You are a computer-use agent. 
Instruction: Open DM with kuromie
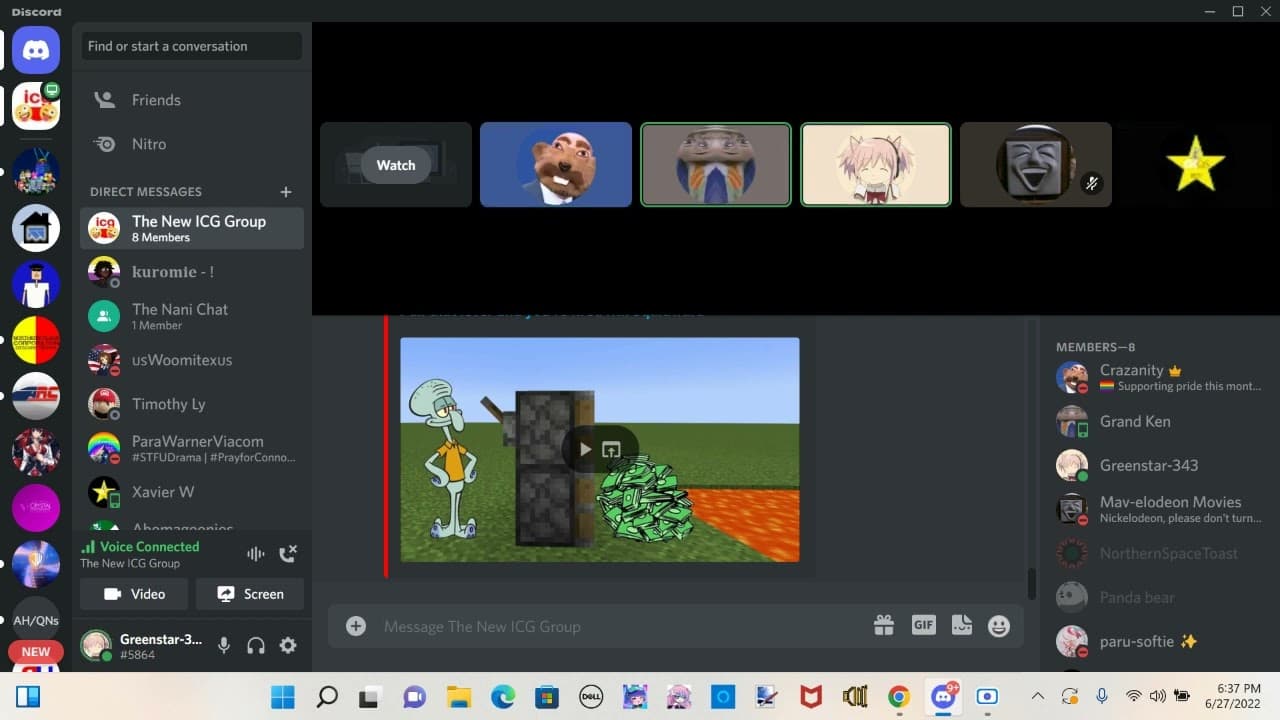(192, 272)
